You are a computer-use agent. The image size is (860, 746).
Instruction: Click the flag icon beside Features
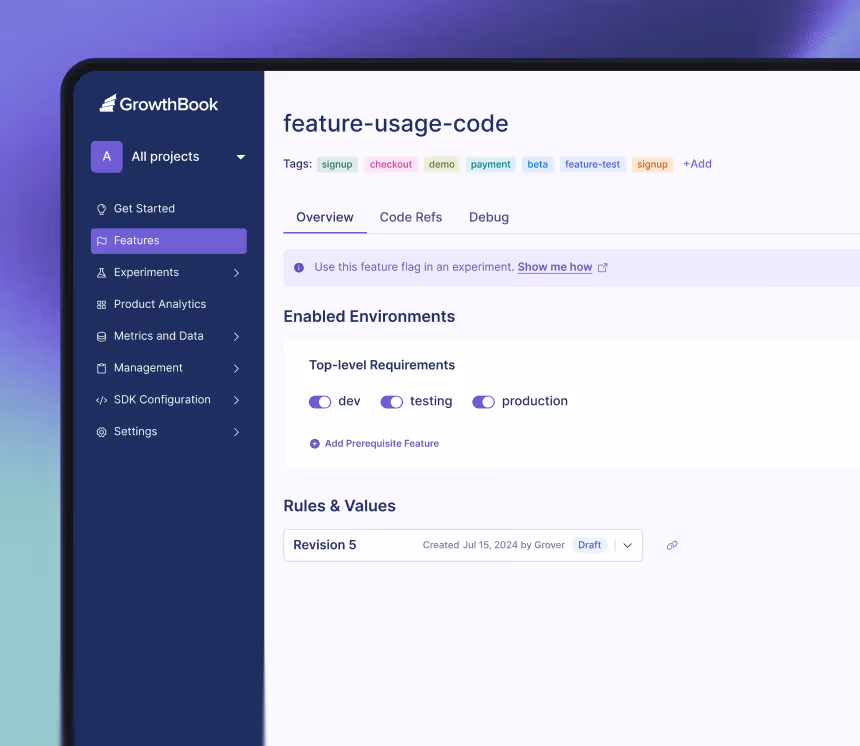(x=101, y=241)
